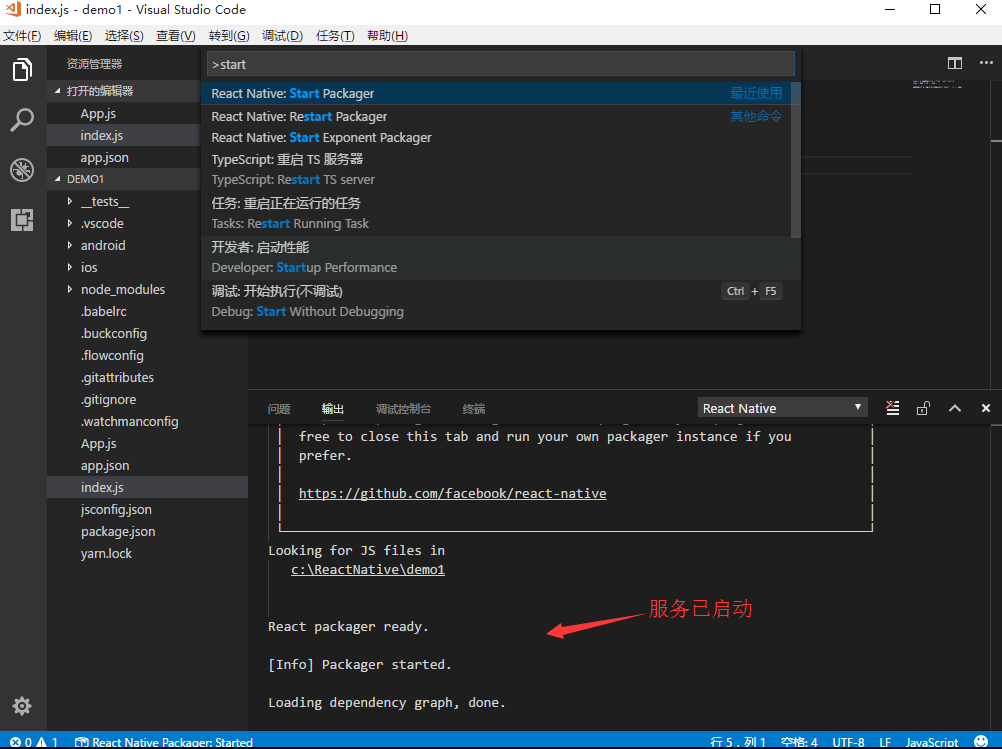Toggle output scroll lock icon

pyautogui.click(x=923, y=408)
